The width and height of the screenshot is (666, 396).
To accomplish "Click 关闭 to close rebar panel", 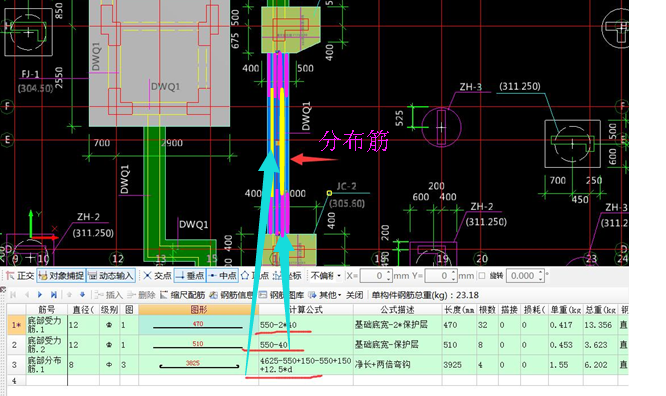I will 354,294.
